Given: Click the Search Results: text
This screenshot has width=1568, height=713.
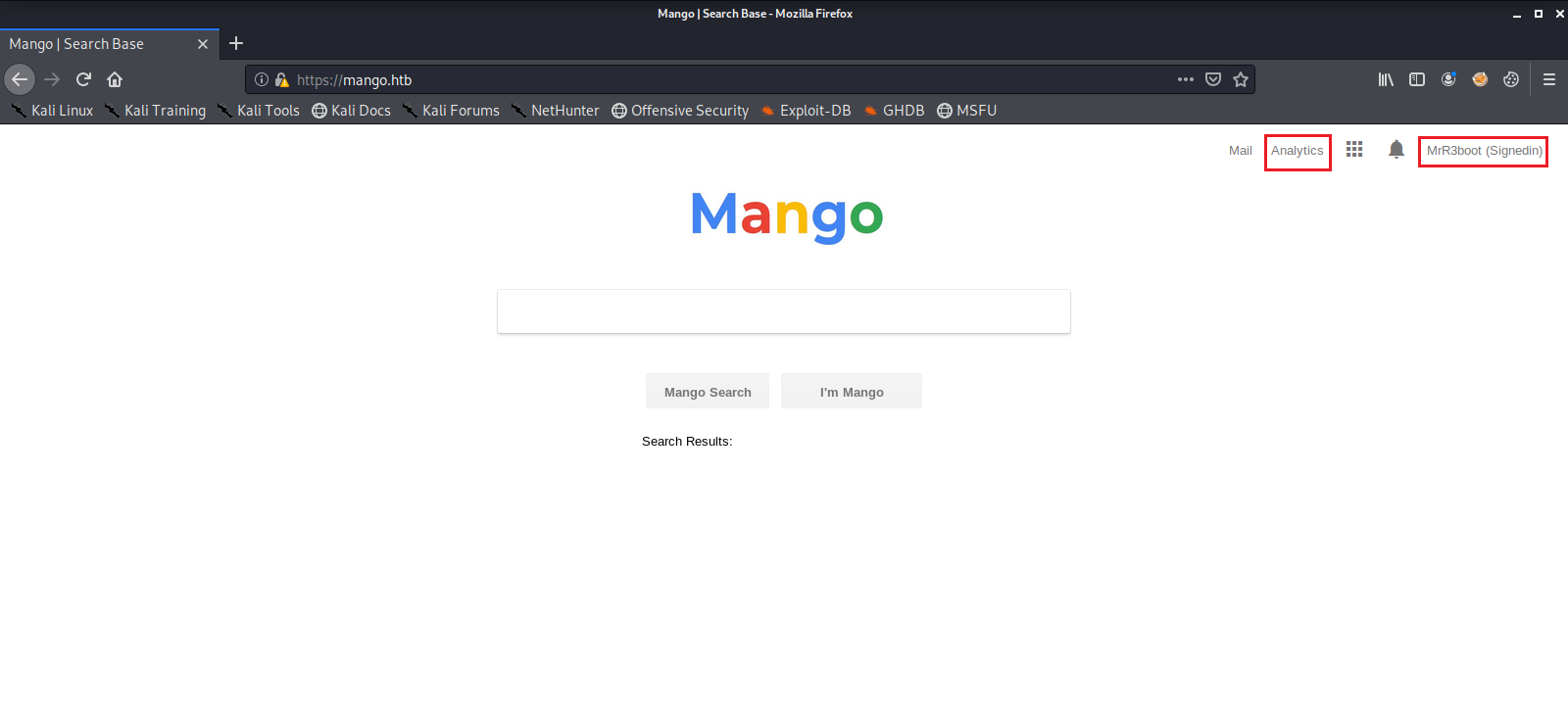Looking at the screenshot, I should point(687,442).
